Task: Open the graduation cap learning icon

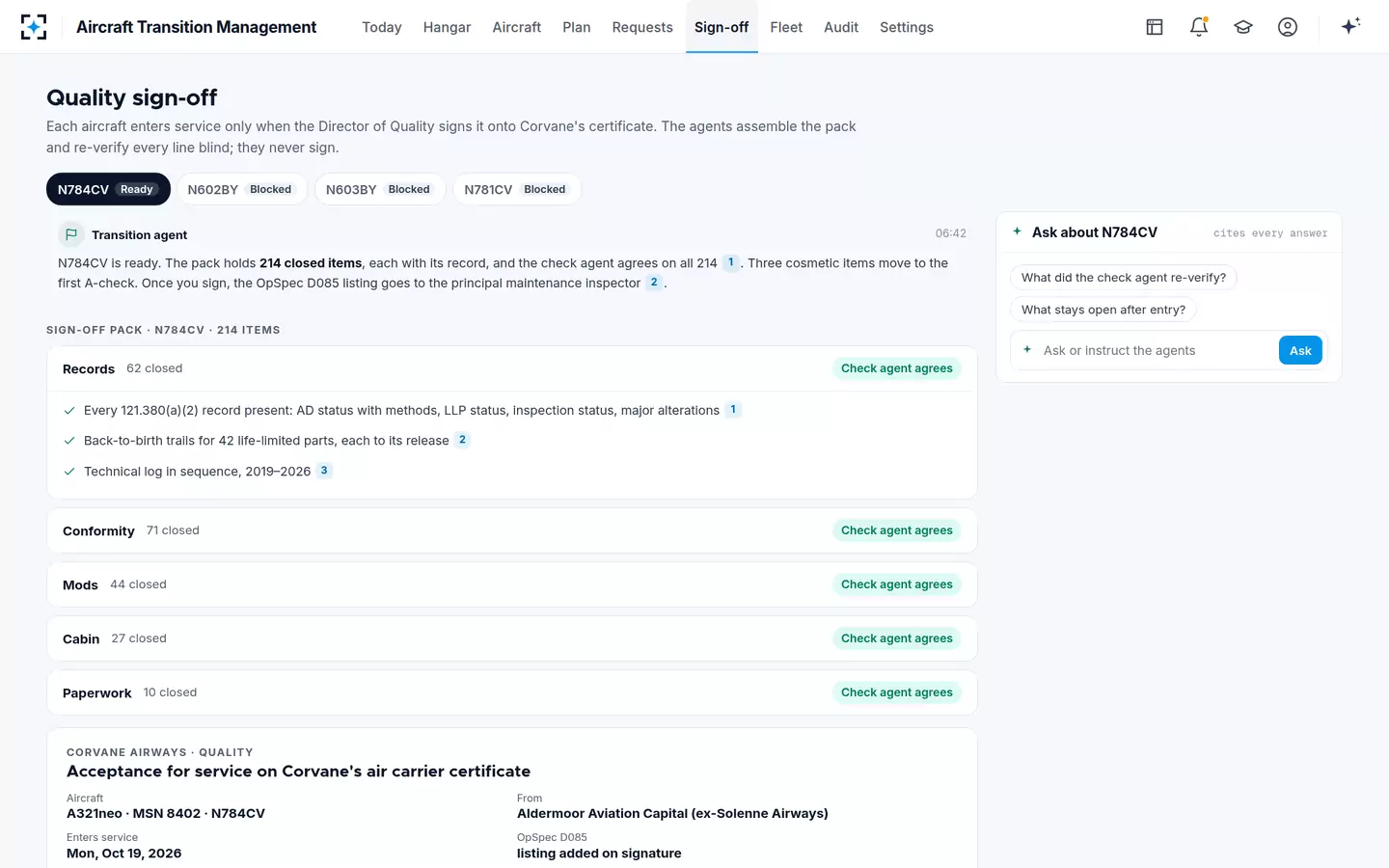Action: click(1243, 27)
